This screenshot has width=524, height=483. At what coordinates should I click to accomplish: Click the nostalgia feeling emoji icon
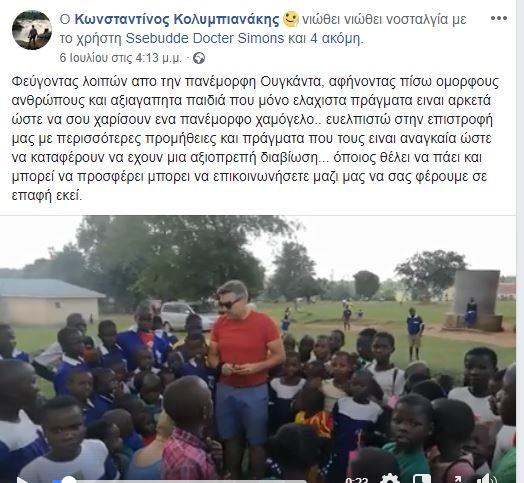[291, 19]
